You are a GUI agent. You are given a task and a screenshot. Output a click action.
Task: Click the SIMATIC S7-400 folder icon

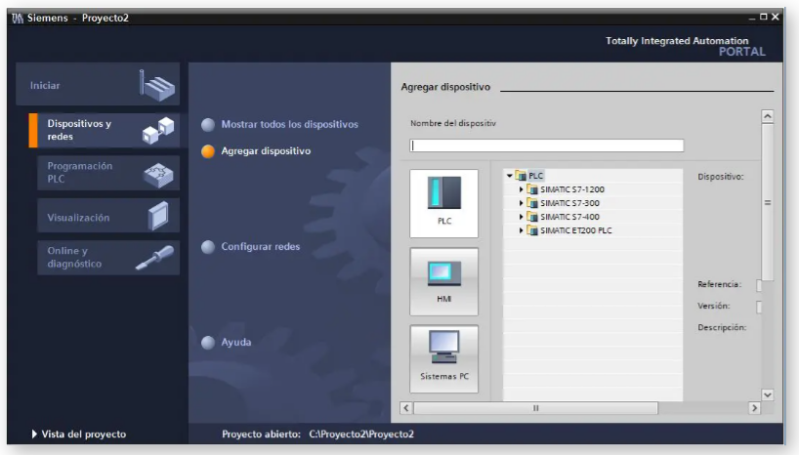532,217
